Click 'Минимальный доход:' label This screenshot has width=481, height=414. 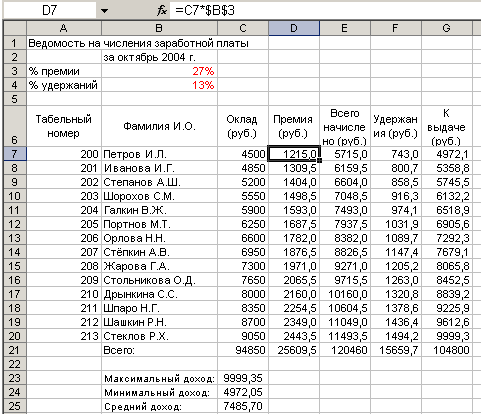[159, 392]
